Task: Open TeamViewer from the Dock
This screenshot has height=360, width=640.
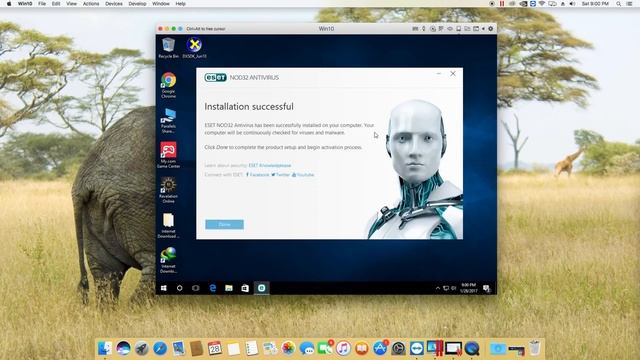Action: pyautogui.click(x=417, y=348)
